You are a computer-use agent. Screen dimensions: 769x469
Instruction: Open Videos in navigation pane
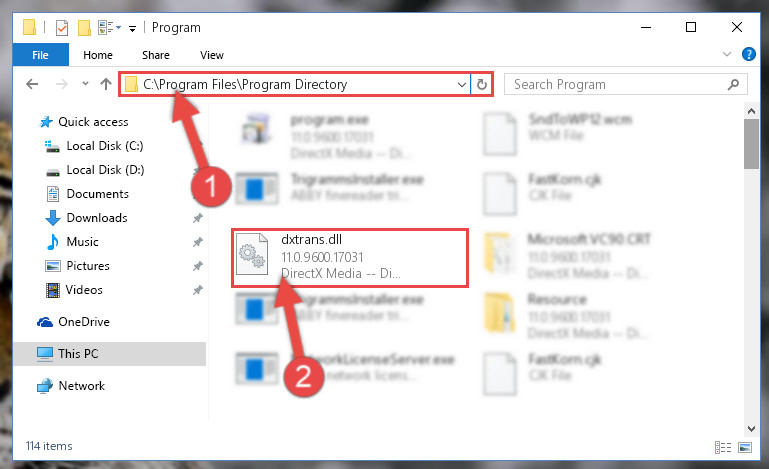click(x=84, y=290)
